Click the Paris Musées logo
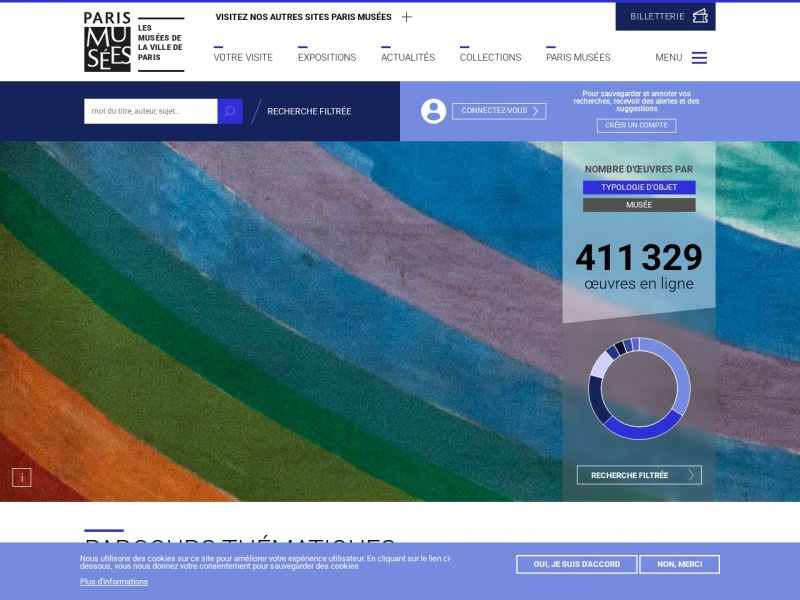 pyautogui.click(x=134, y=42)
